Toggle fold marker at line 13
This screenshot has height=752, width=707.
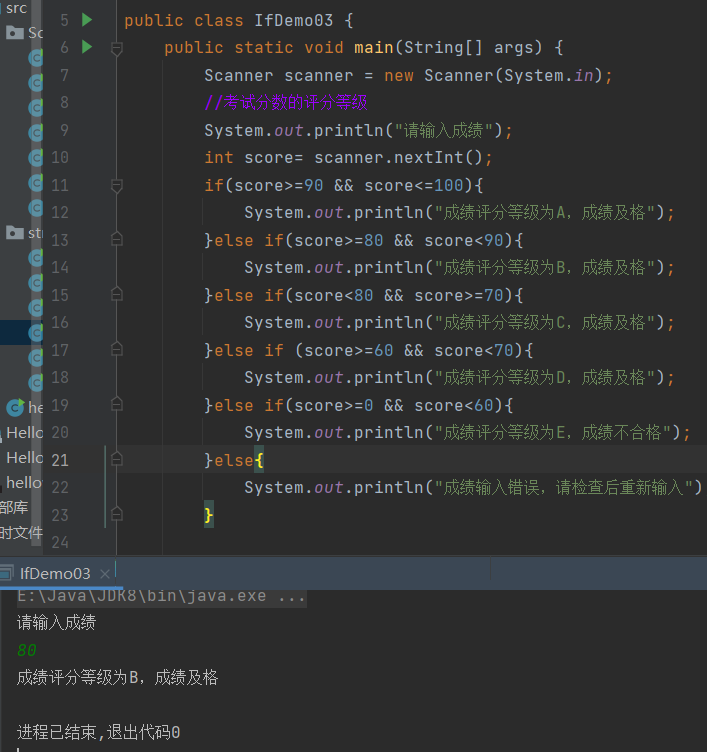117,240
